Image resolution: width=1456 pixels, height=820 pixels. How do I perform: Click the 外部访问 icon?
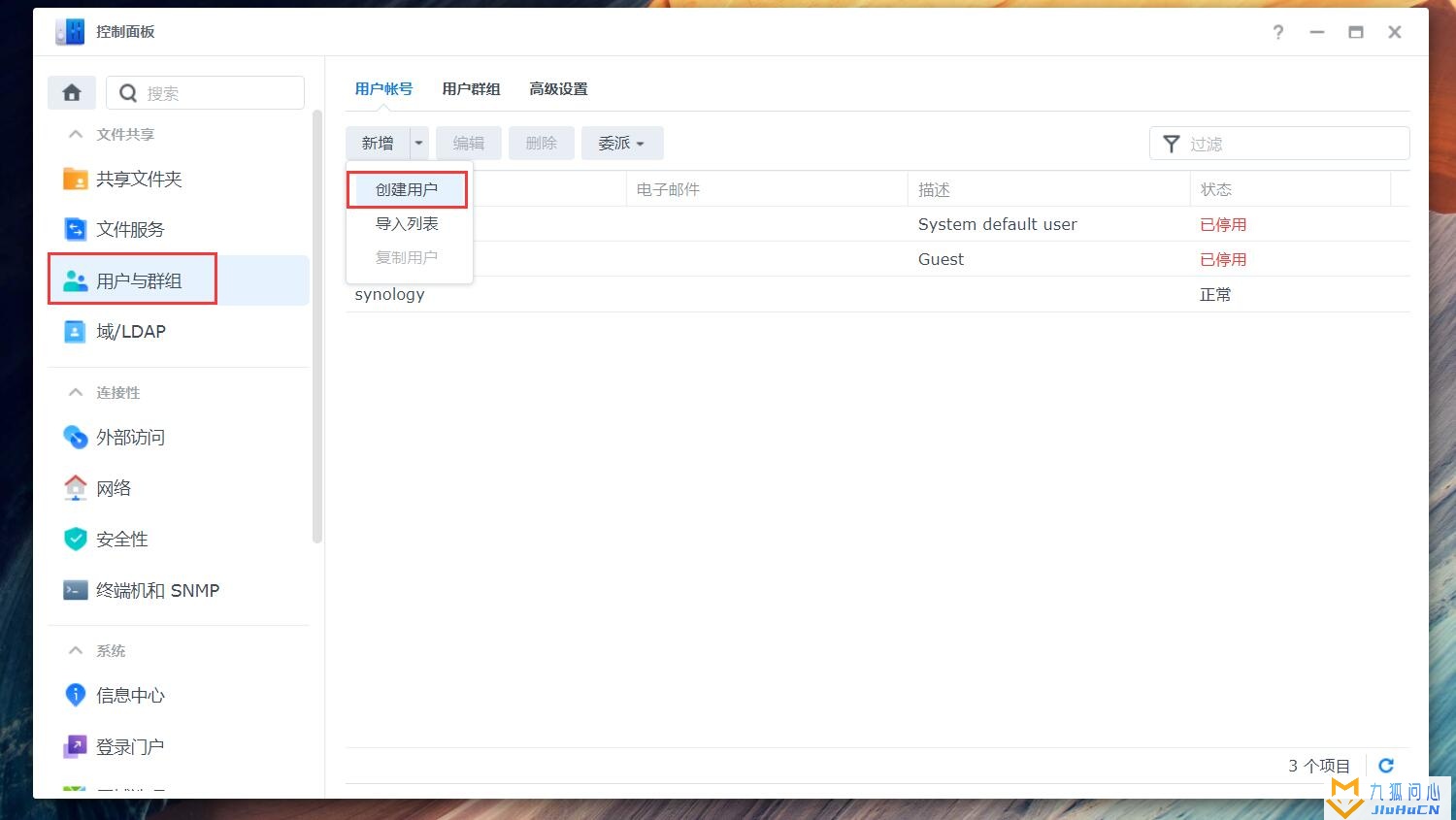tap(75, 437)
